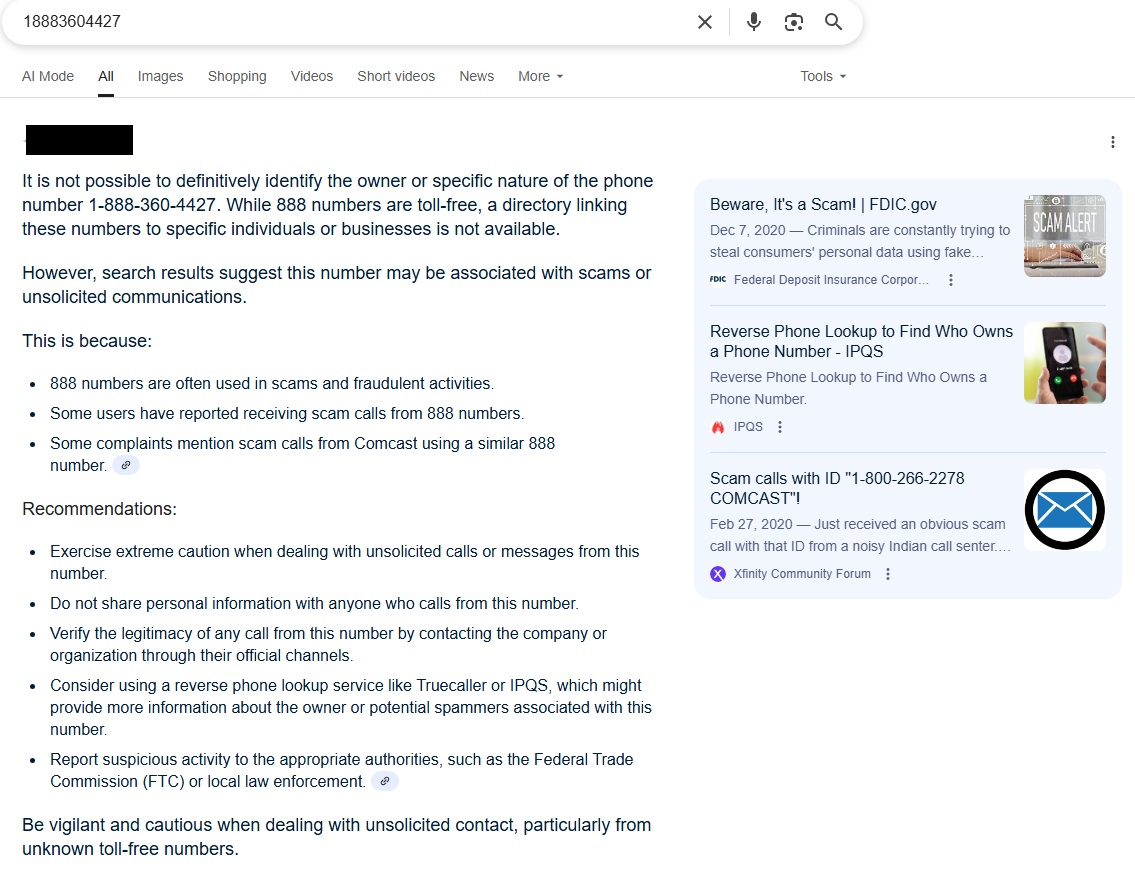
Task: Click the Xfinity purple X favicon
Action: (x=717, y=574)
